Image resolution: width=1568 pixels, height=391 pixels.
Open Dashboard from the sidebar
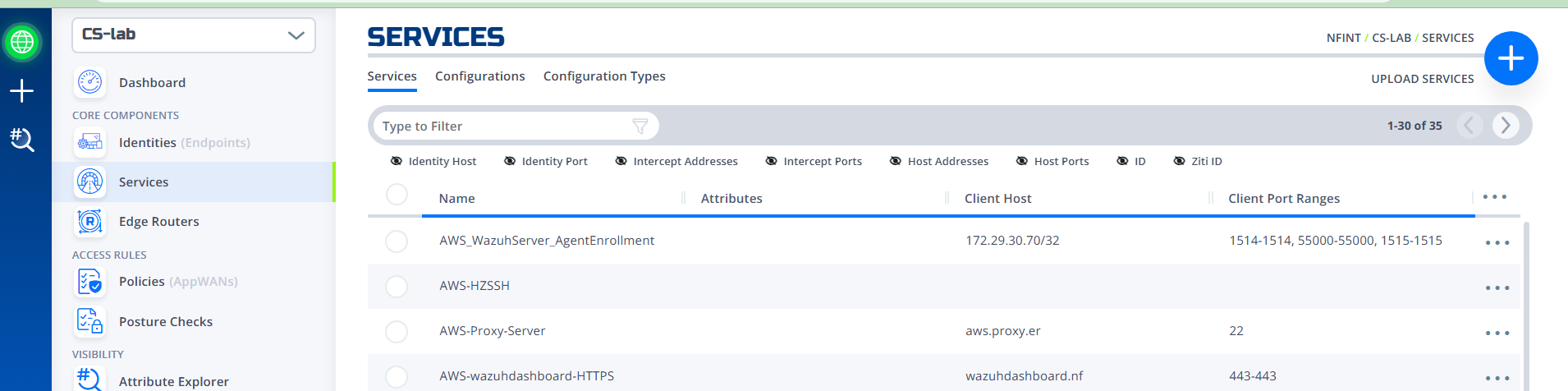152,82
